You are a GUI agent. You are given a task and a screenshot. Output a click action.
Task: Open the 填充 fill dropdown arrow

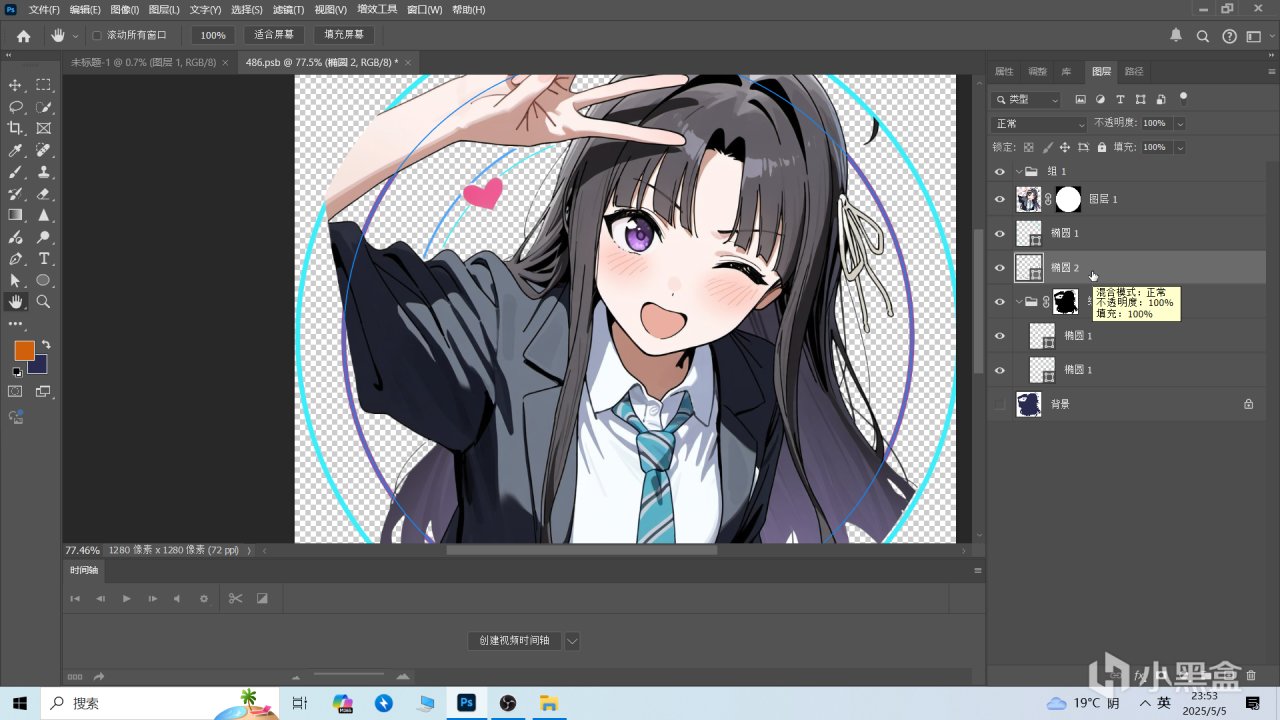(1180, 147)
